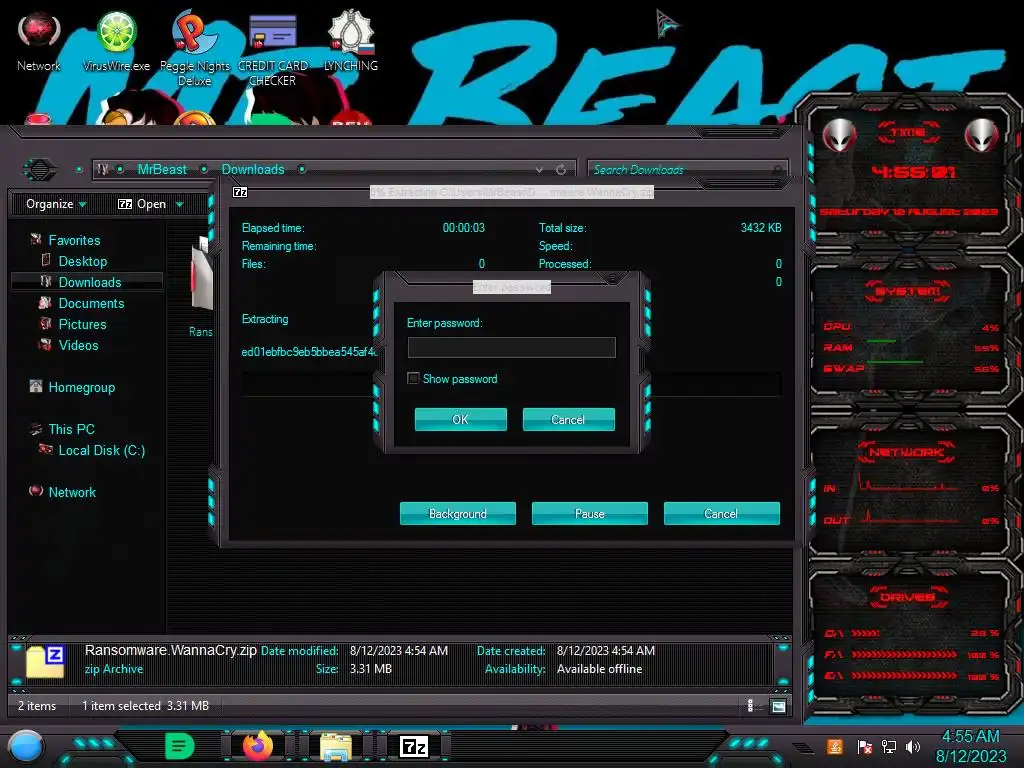Image resolution: width=1024 pixels, height=768 pixels.
Task: Expand the arrow after MrBeast breadcrumb
Action: click(204, 169)
